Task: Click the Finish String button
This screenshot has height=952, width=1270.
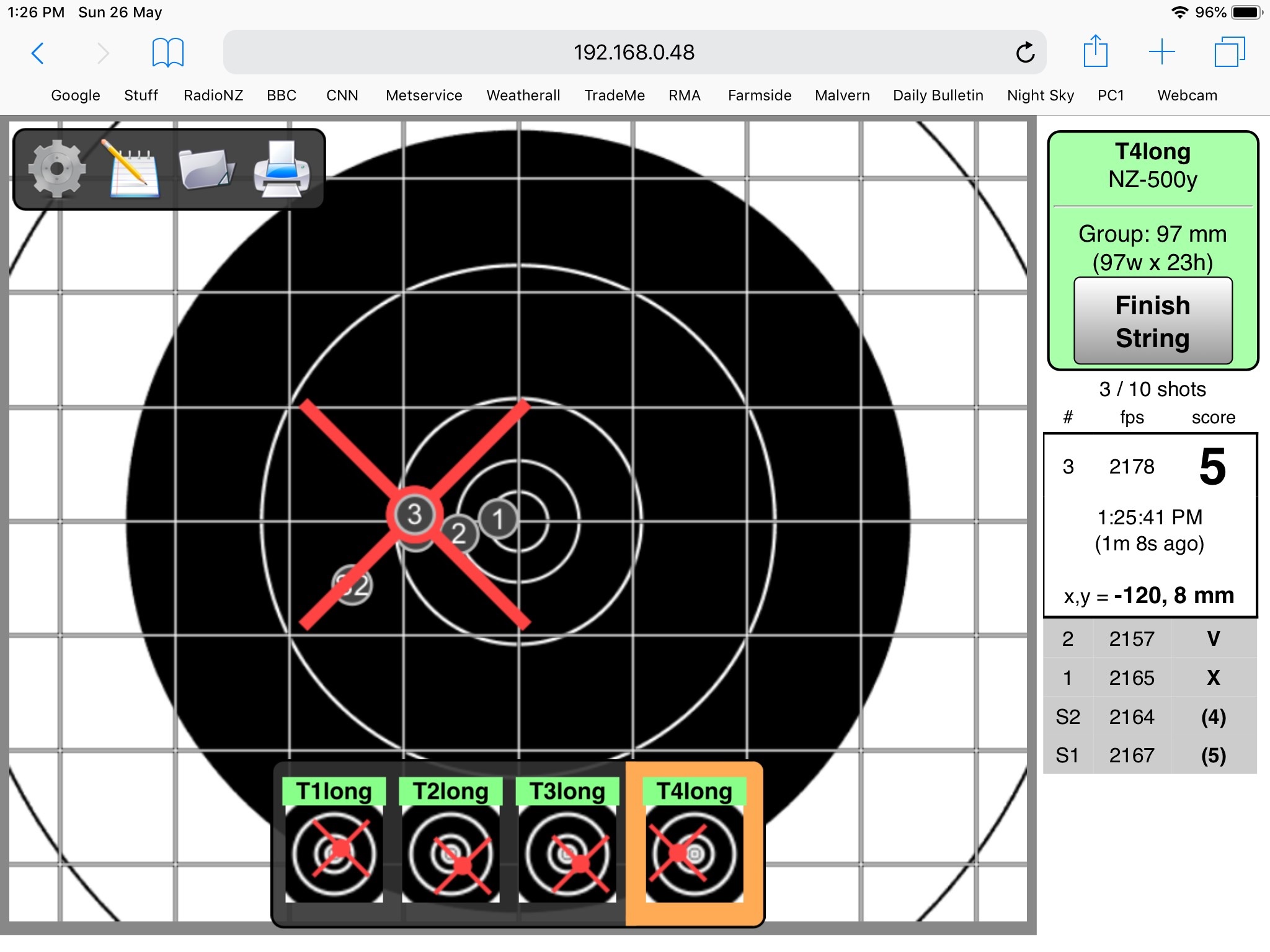Action: click(1153, 320)
